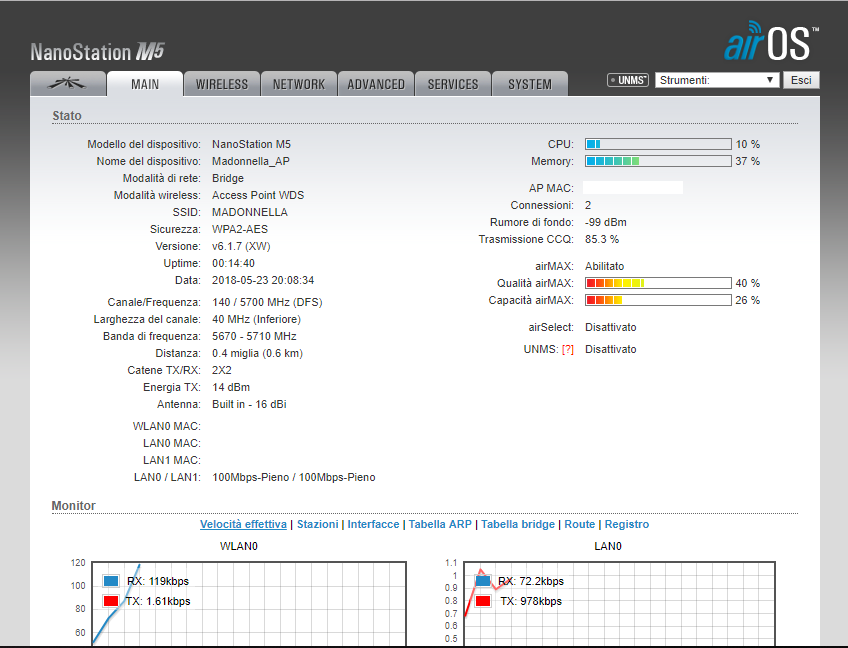Click distance value 0.4 miglia (0.6 km)
Image resolution: width=848 pixels, height=648 pixels.
(x=257, y=353)
